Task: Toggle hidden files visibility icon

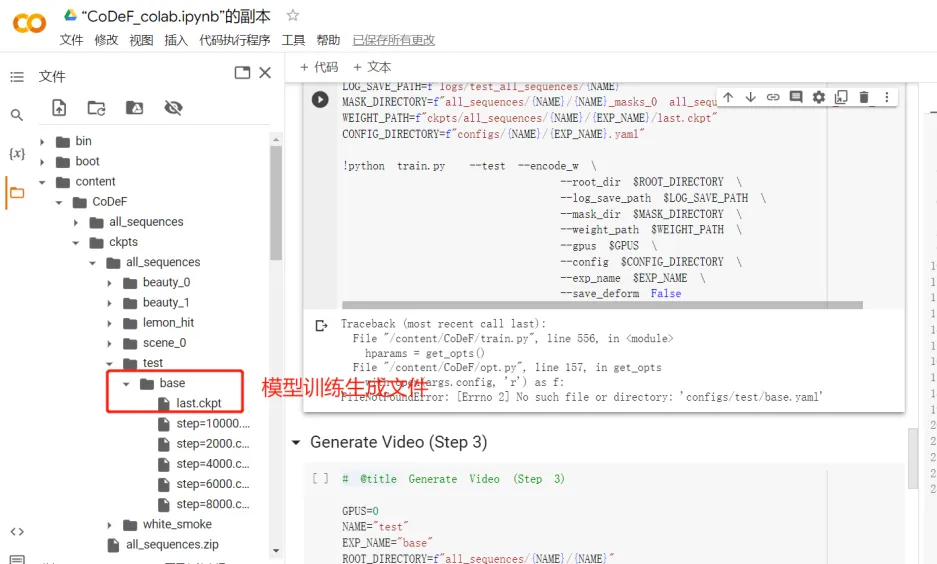Action: (x=173, y=108)
